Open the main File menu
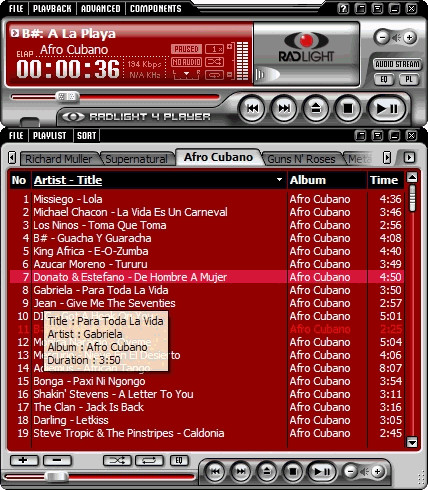The width and height of the screenshot is (428, 490). point(16,8)
